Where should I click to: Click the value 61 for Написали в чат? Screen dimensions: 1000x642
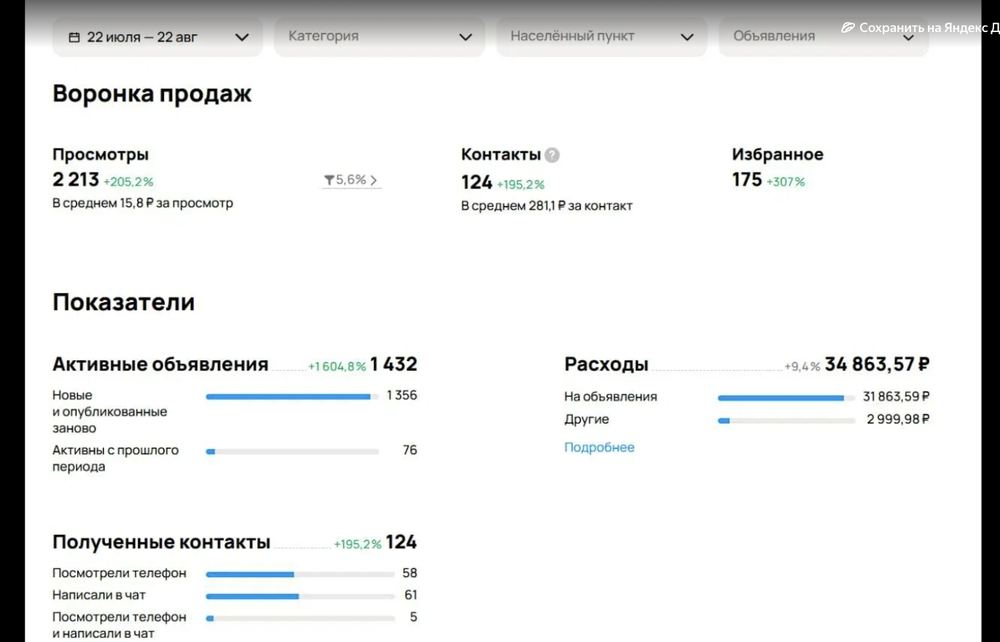point(411,595)
